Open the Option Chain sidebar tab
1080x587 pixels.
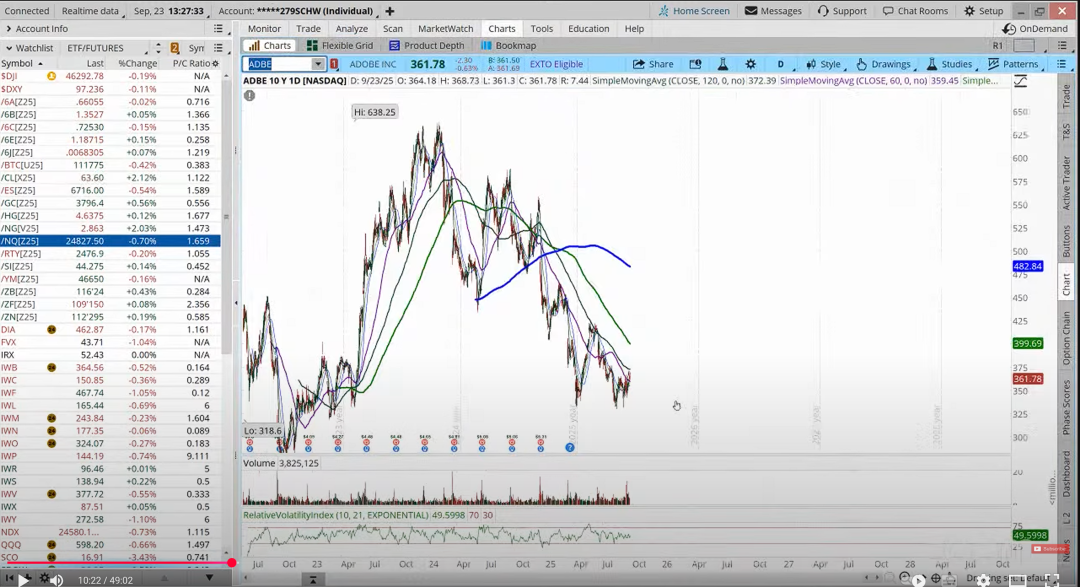[1066, 338]
